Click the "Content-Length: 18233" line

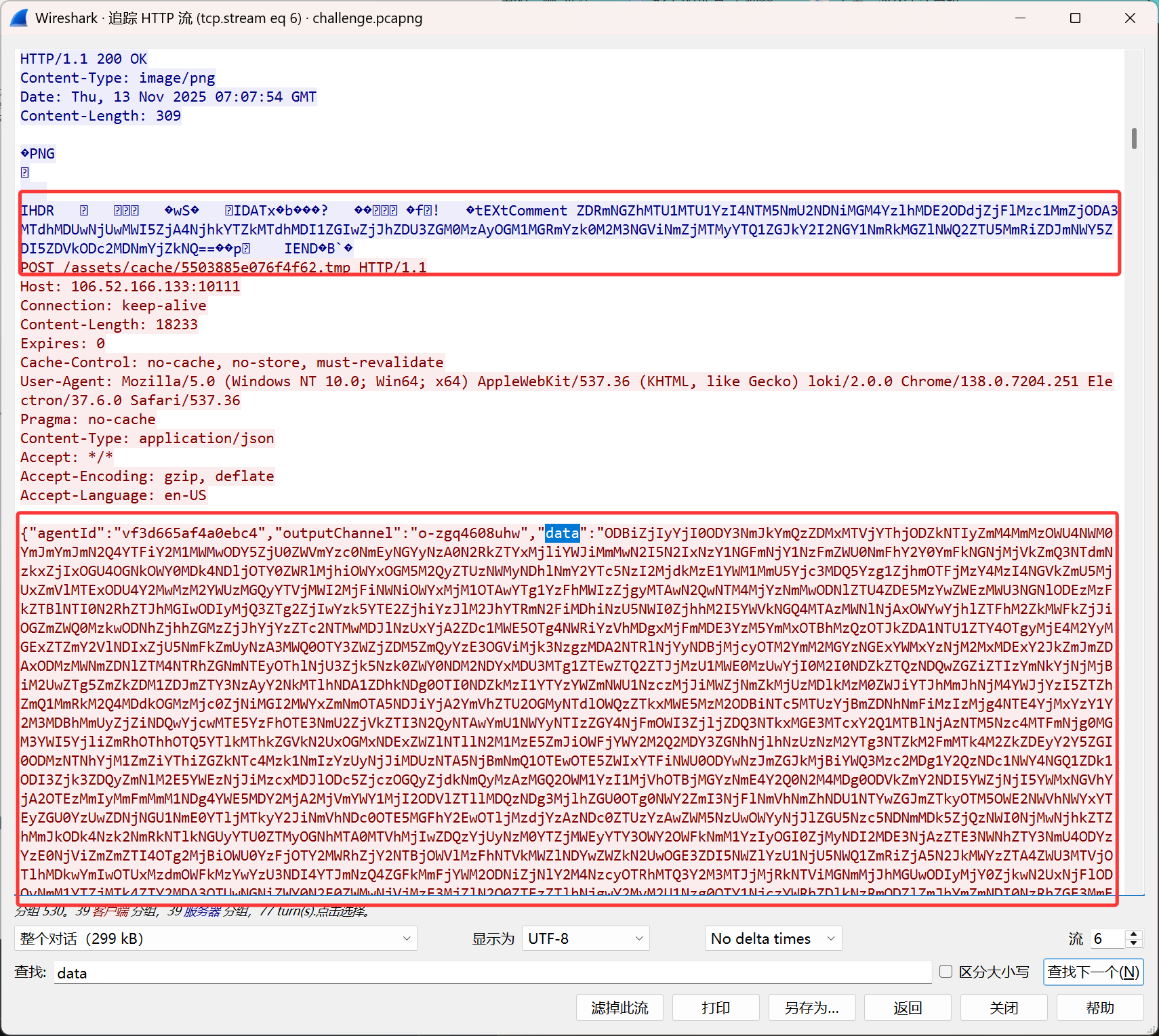pyautogui.click(x=109, y=325)
